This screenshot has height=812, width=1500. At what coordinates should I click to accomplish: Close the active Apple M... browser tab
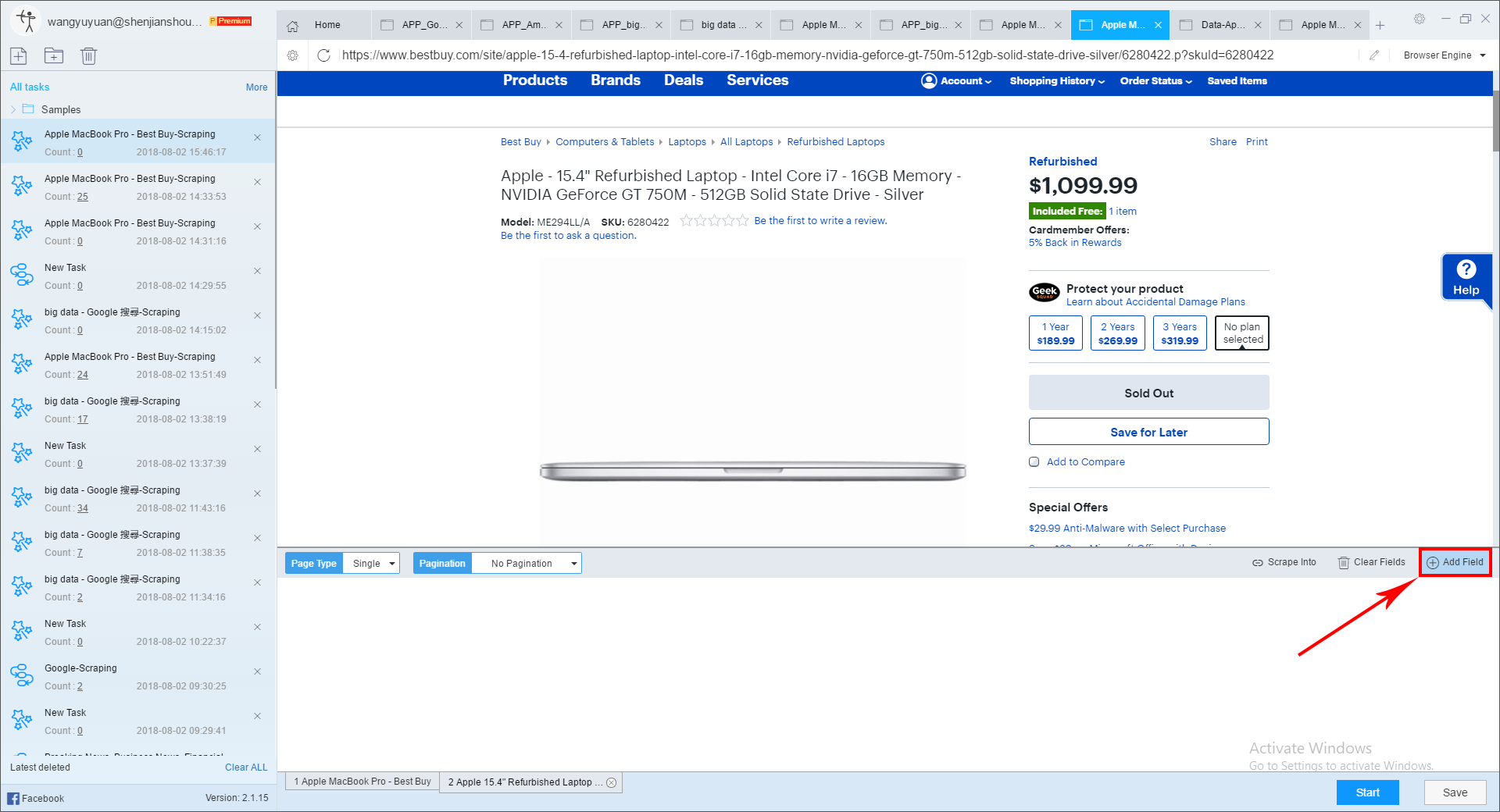pos(1158,25)
